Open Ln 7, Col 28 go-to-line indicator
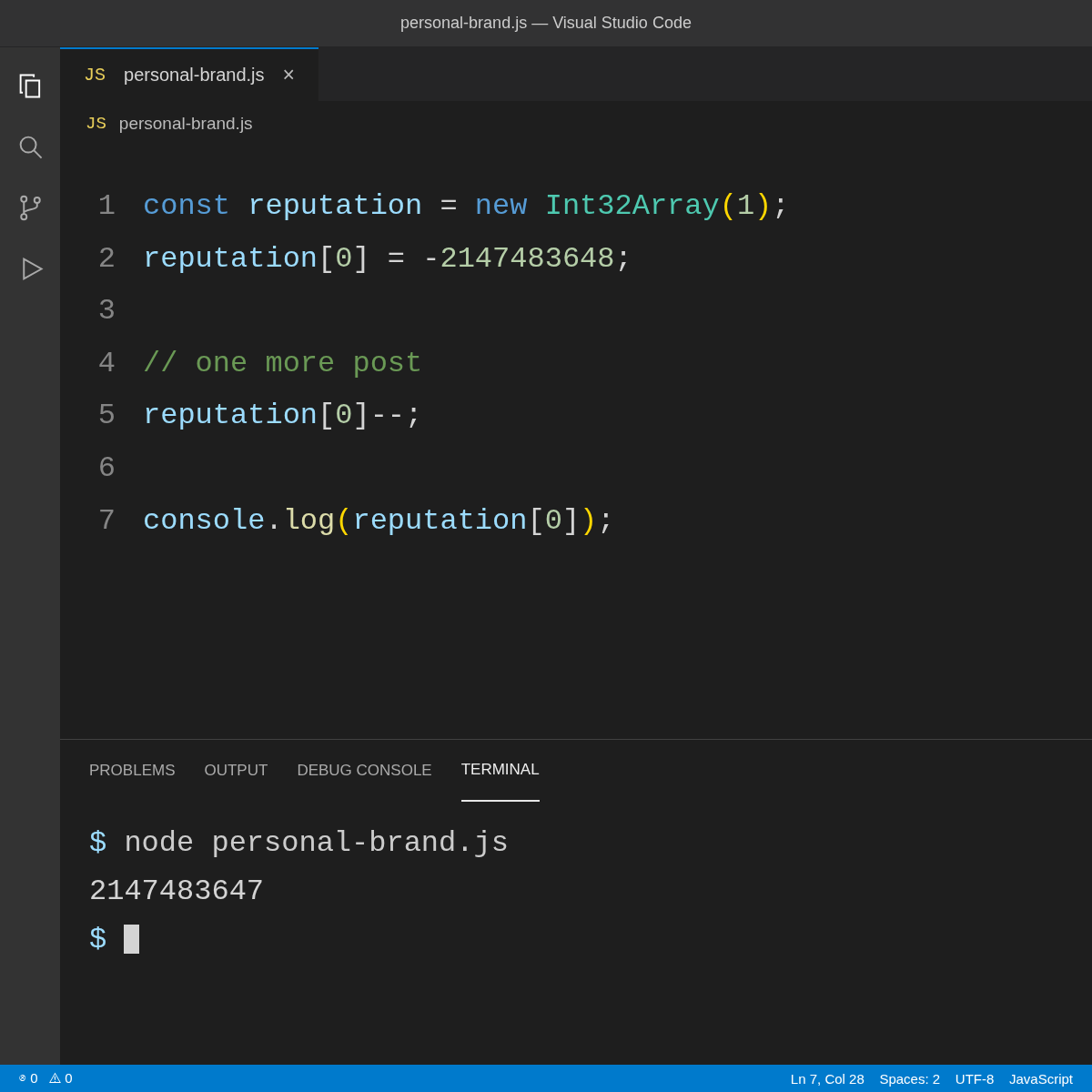Image resolution: width=1092 pixels, height=1092 pixels. click(x=827, y=1078)
